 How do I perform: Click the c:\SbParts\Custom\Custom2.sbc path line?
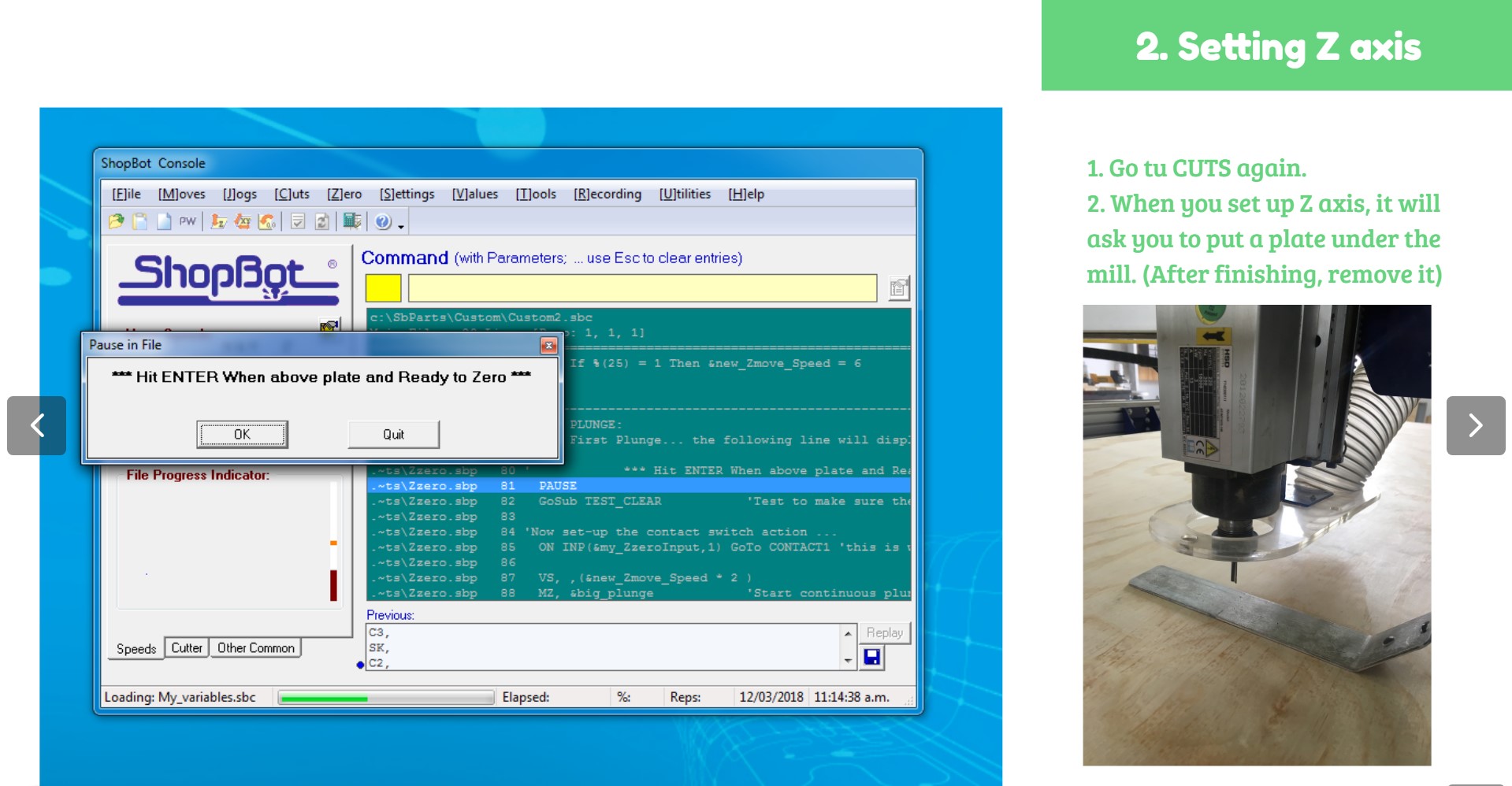click(481, 317)
